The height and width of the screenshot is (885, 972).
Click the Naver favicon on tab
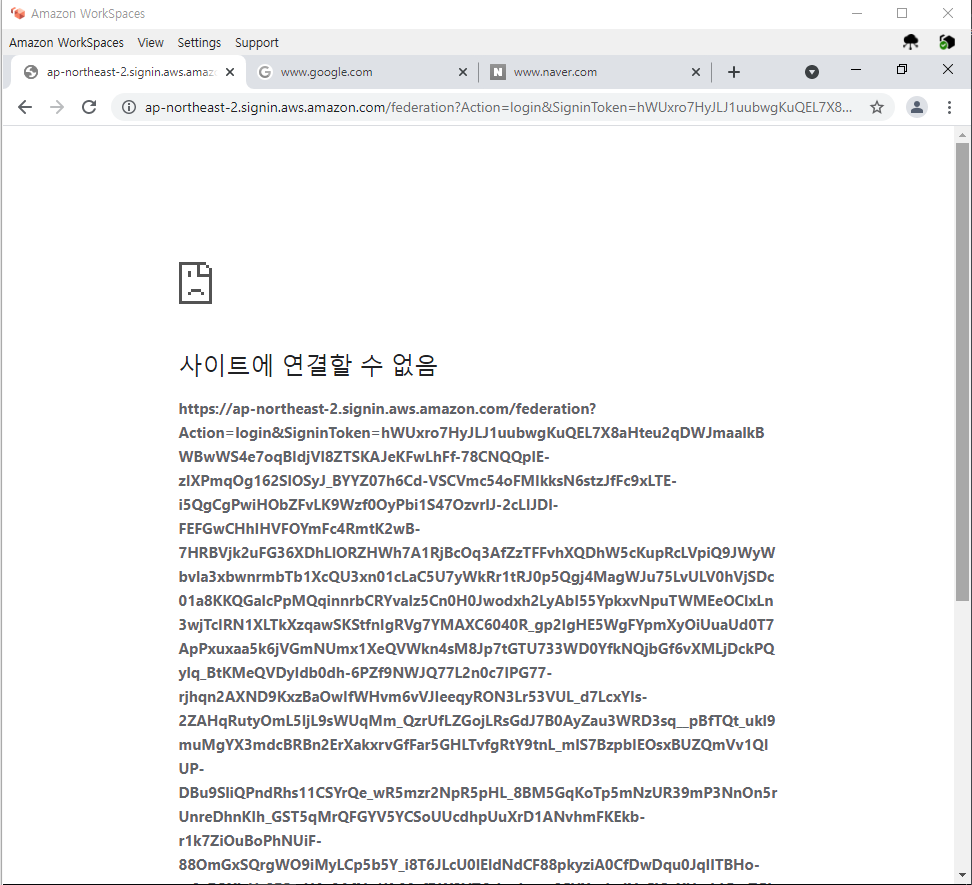[498, 72]
